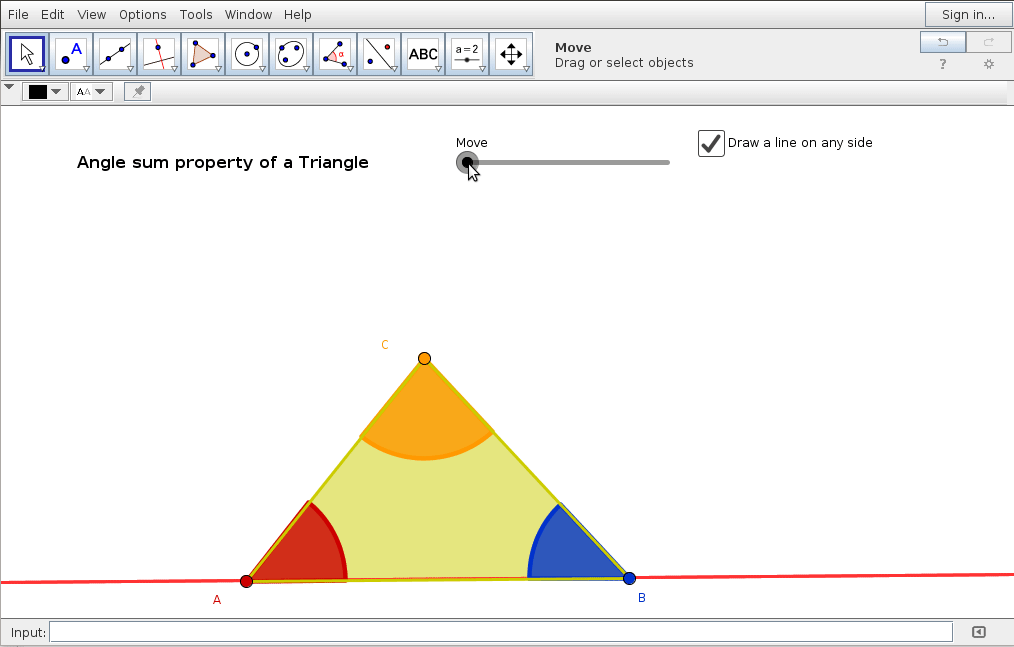The image size is (1014, 647).
Task: Open the Window menu
Action: [x=248, y=14]
